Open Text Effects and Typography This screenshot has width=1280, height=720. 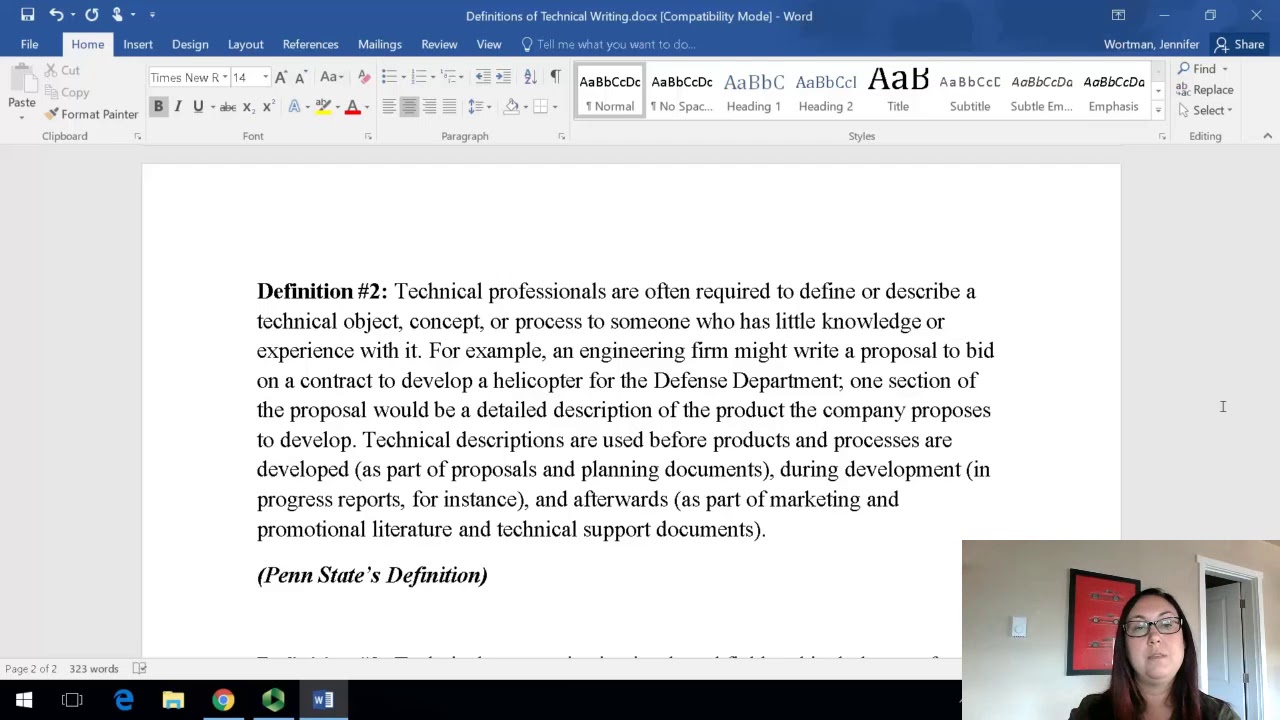(294, 107)
